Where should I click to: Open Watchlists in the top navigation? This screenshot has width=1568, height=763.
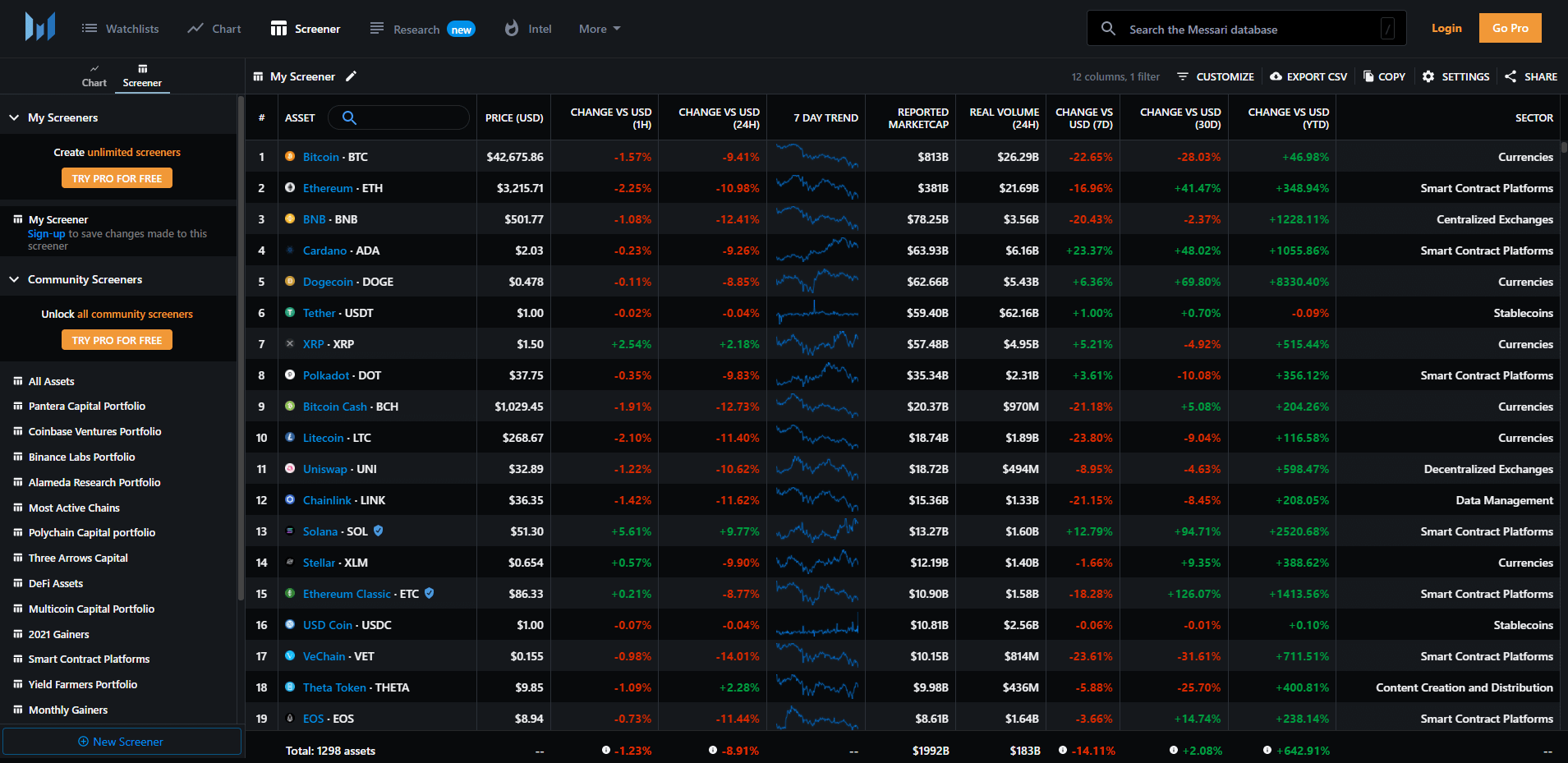tap(121, 29)
